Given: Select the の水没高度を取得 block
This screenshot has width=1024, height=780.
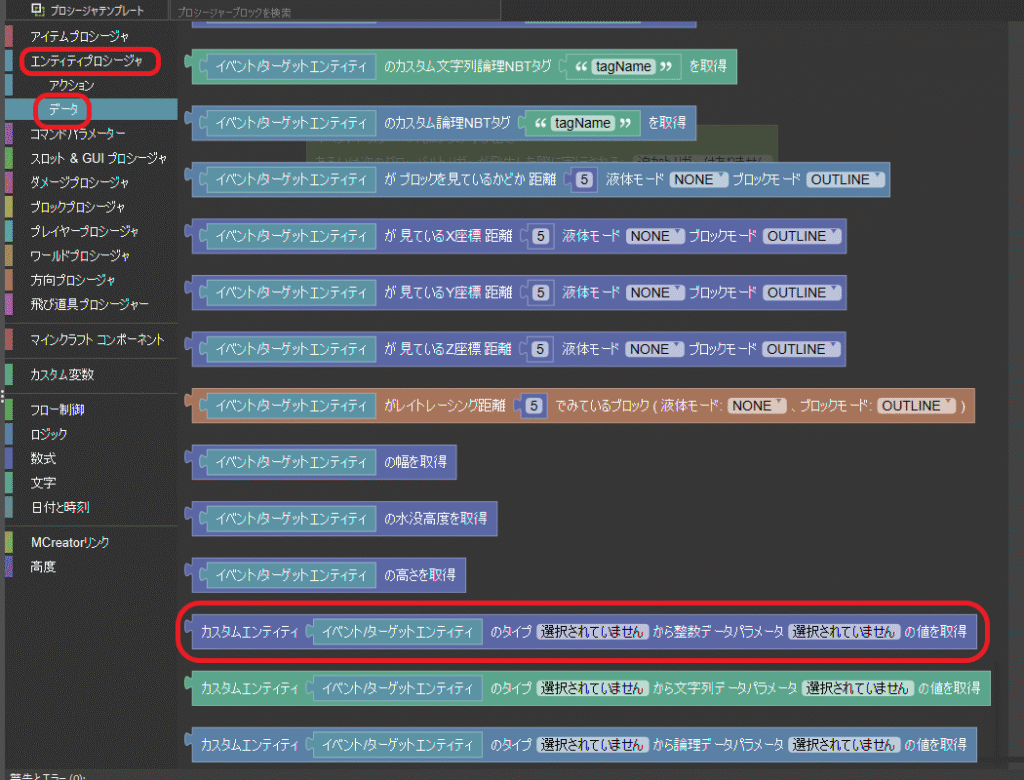Looking at the screenshot, I should click(435, 519).
